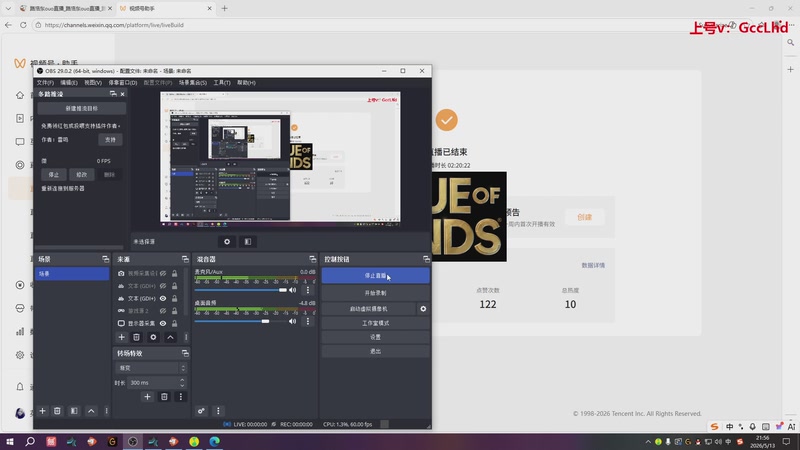Go back in the browser
This screenshot has width=800, height=450.
pos(8,24)
